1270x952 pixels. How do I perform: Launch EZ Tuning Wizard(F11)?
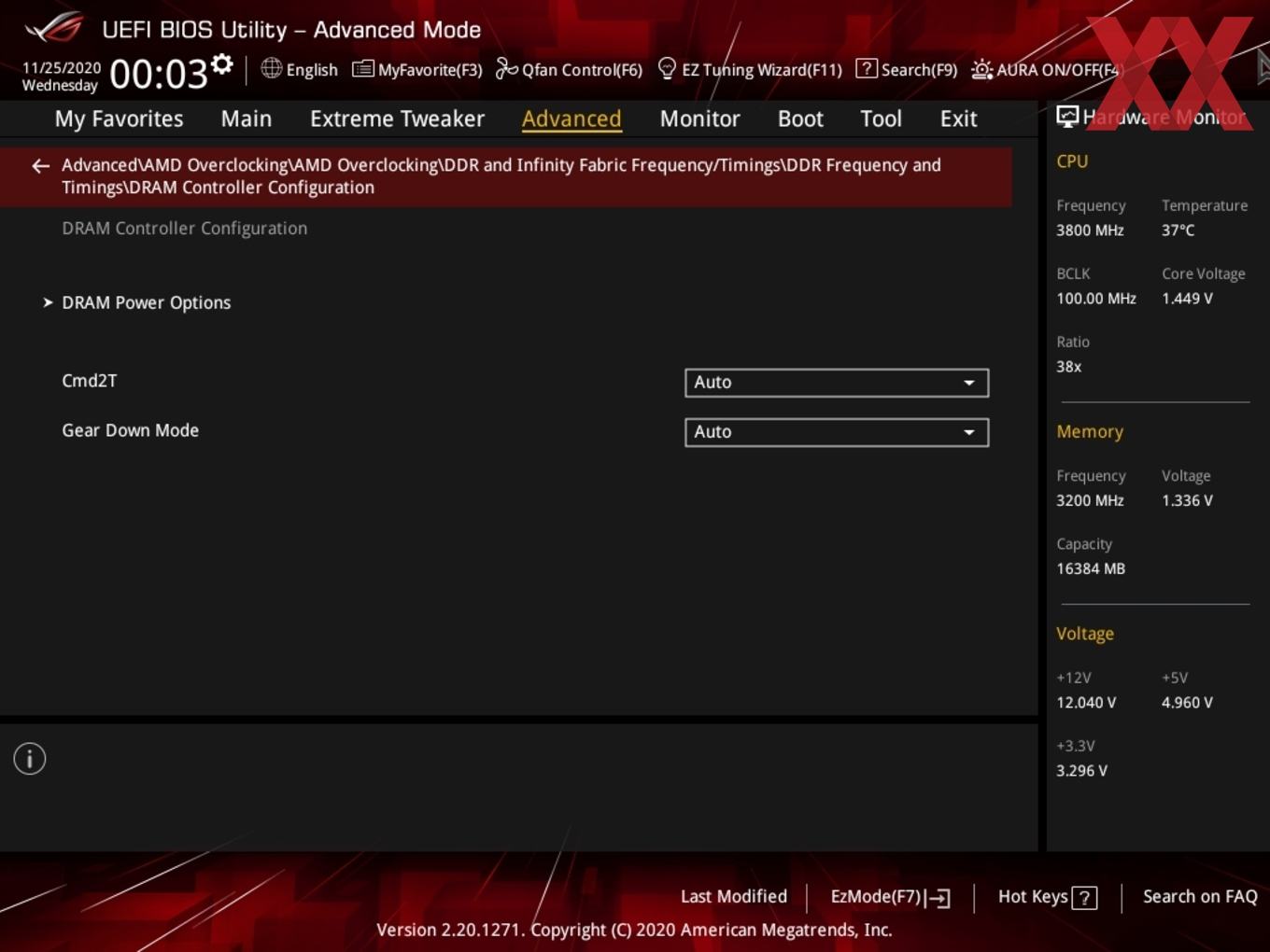coord(750,69)
